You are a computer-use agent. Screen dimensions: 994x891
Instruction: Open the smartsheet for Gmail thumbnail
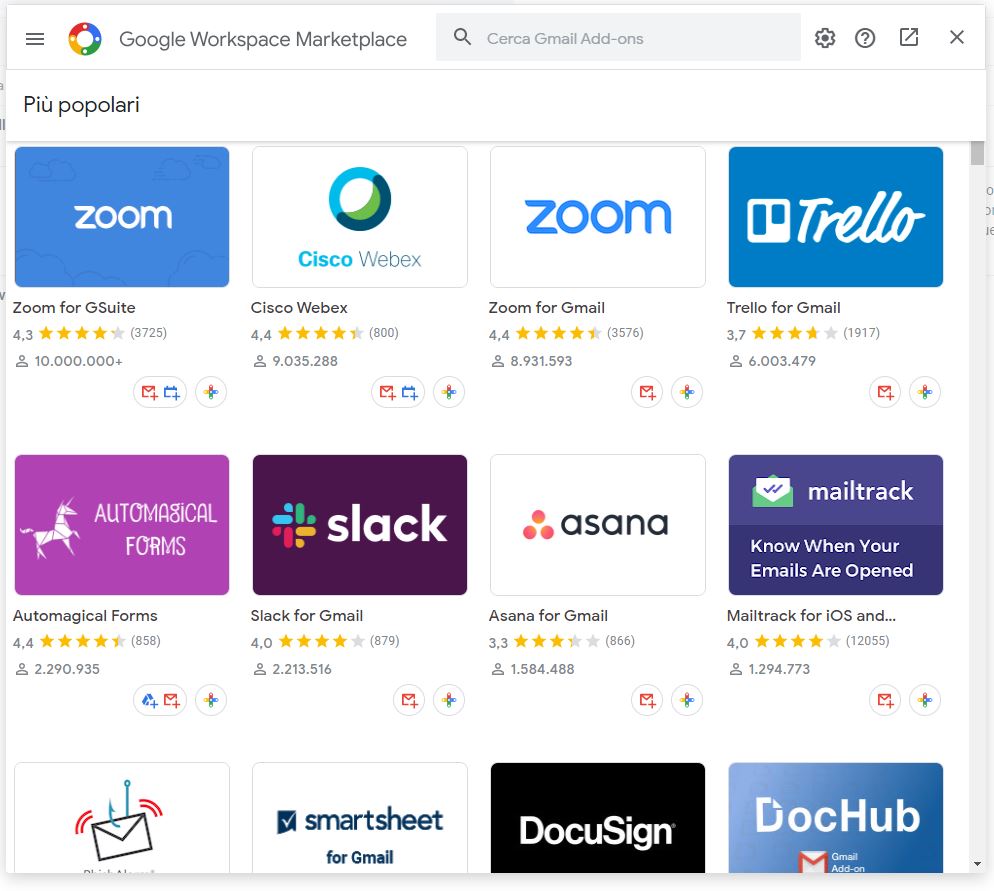click(x=359, y=818)
